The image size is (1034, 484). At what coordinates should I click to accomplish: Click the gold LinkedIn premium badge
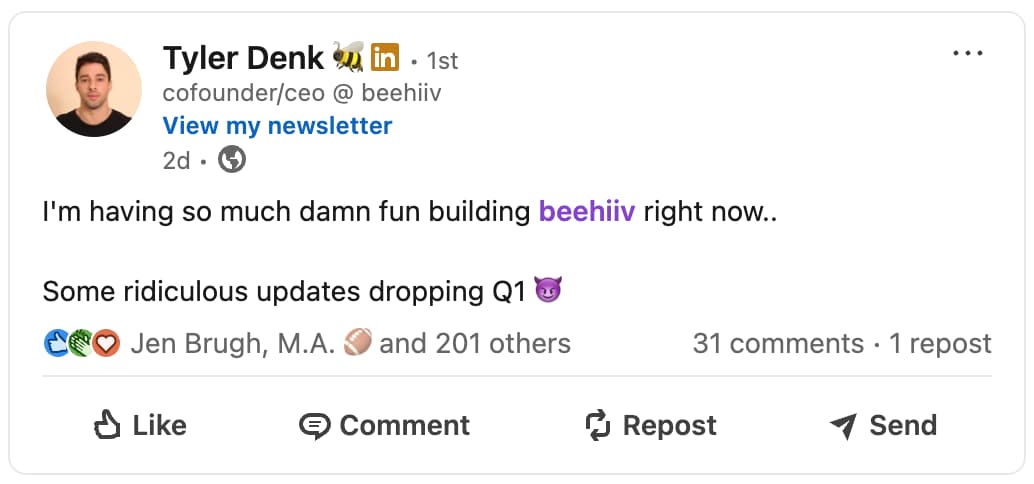pyautogui.click(x=385, y=58)
